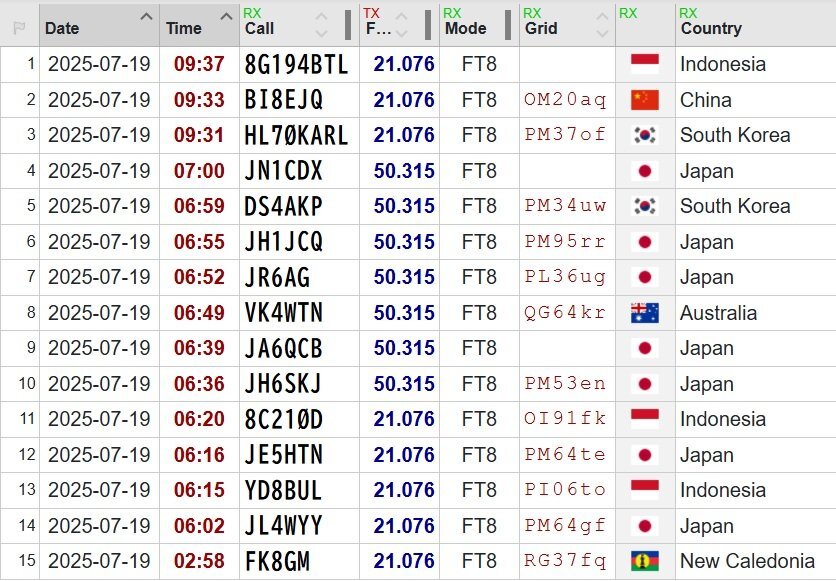This screenshot has height=581, width=836.
Task: Click Japan flag in JH1JCQ row
Action: [x=645, y=242]
